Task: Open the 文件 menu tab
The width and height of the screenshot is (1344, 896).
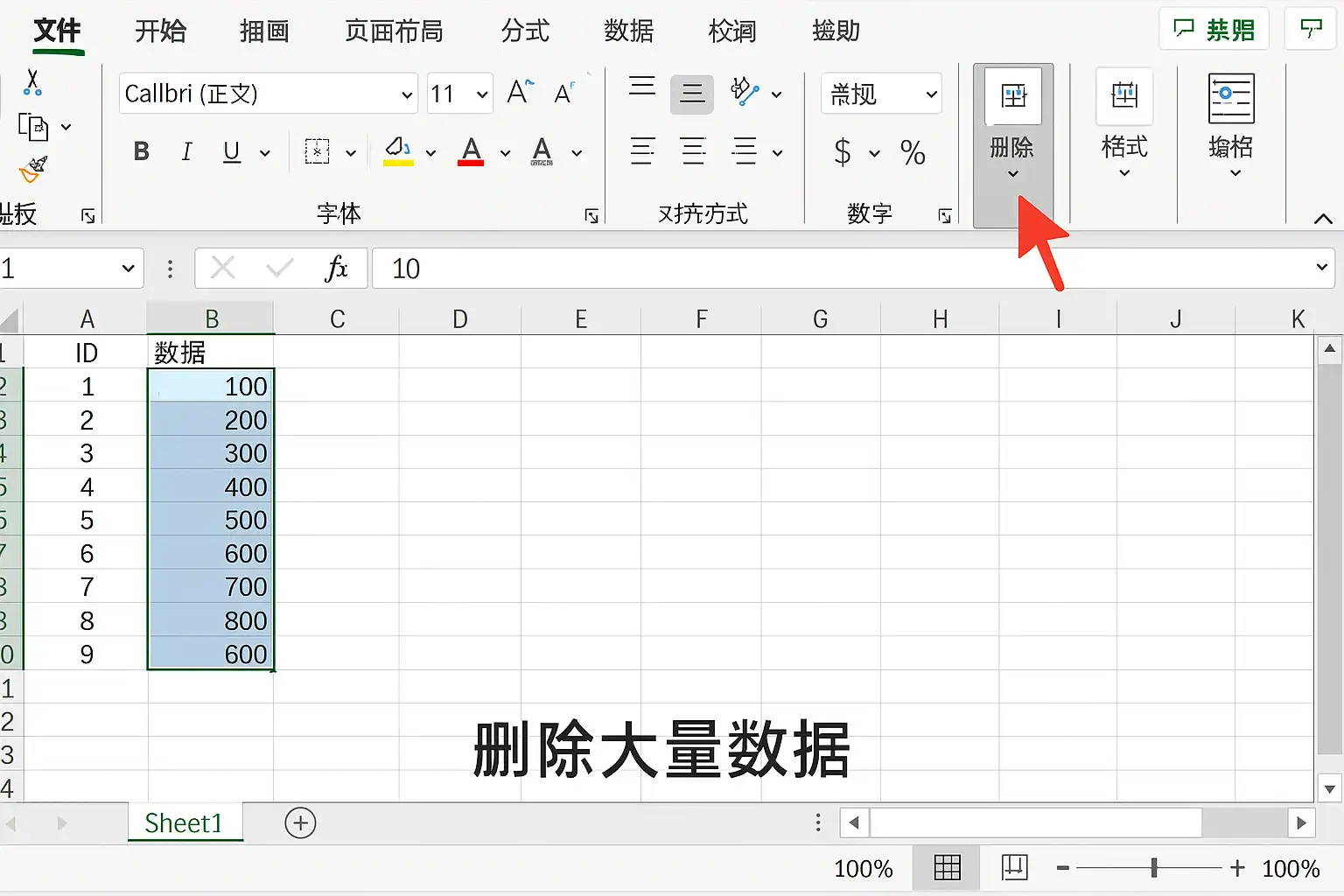Action: point(58,32)
